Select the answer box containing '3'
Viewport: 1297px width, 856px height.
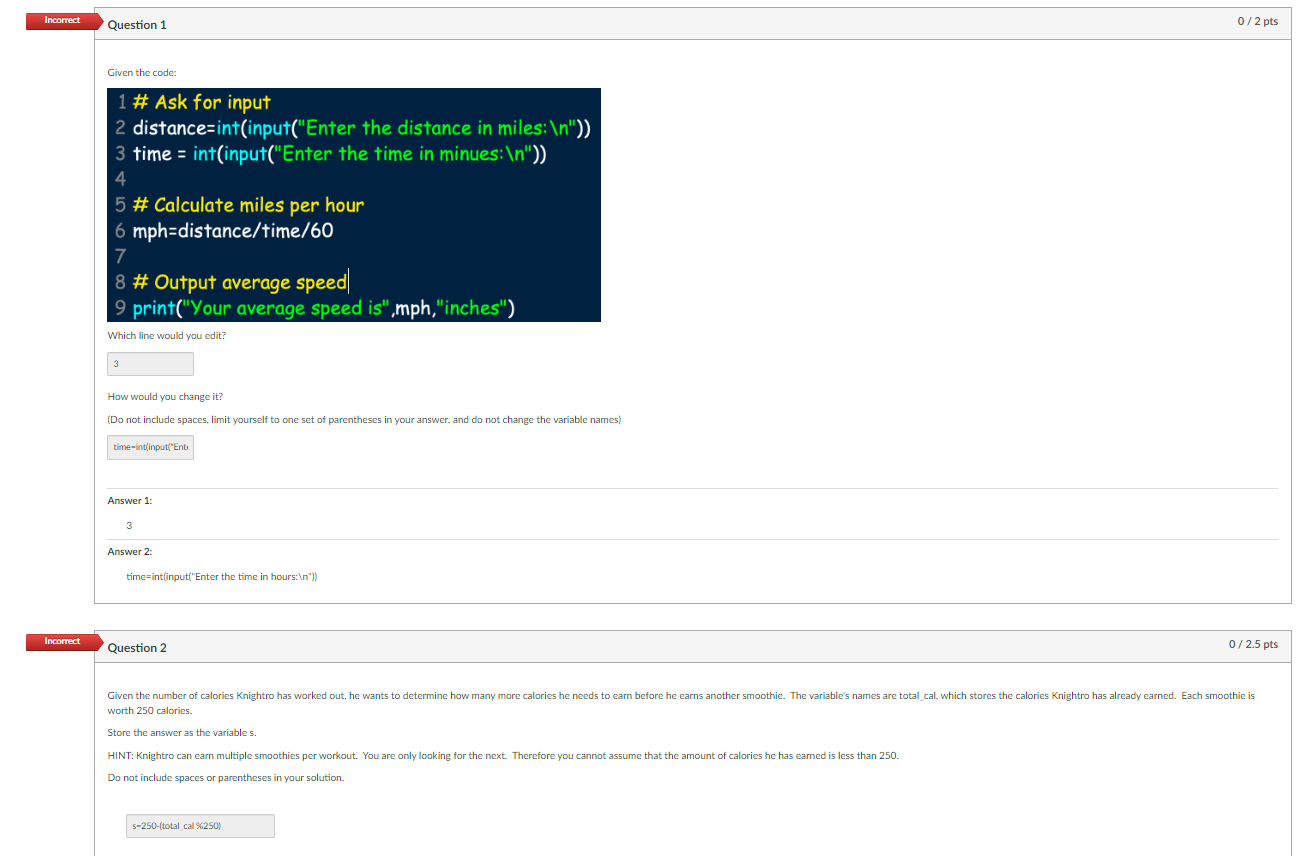coord(150,363)
